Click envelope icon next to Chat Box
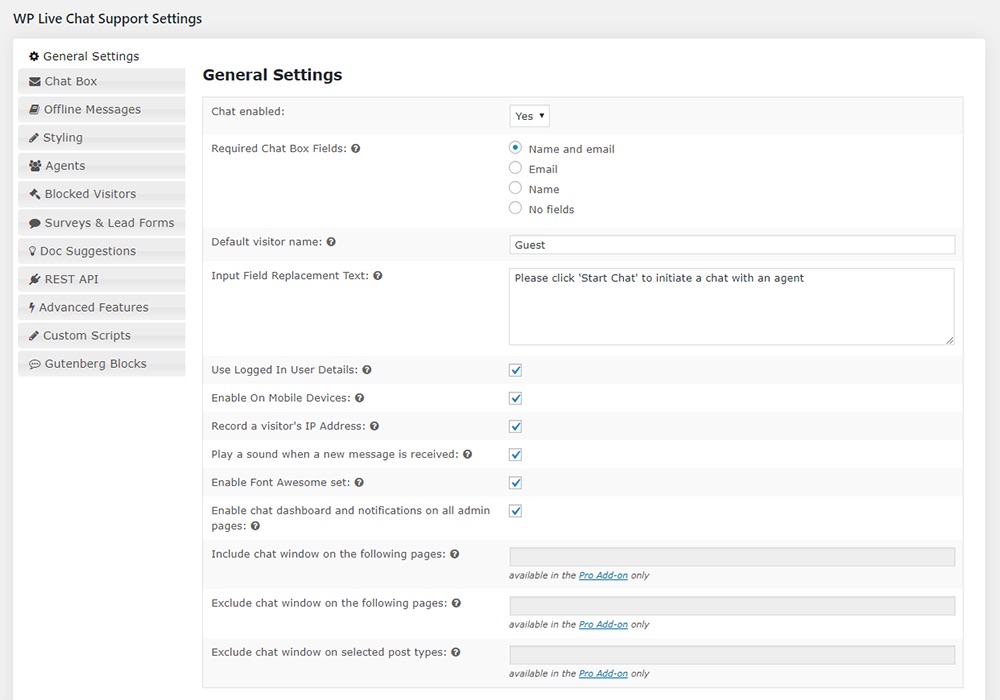 point(35,82)
